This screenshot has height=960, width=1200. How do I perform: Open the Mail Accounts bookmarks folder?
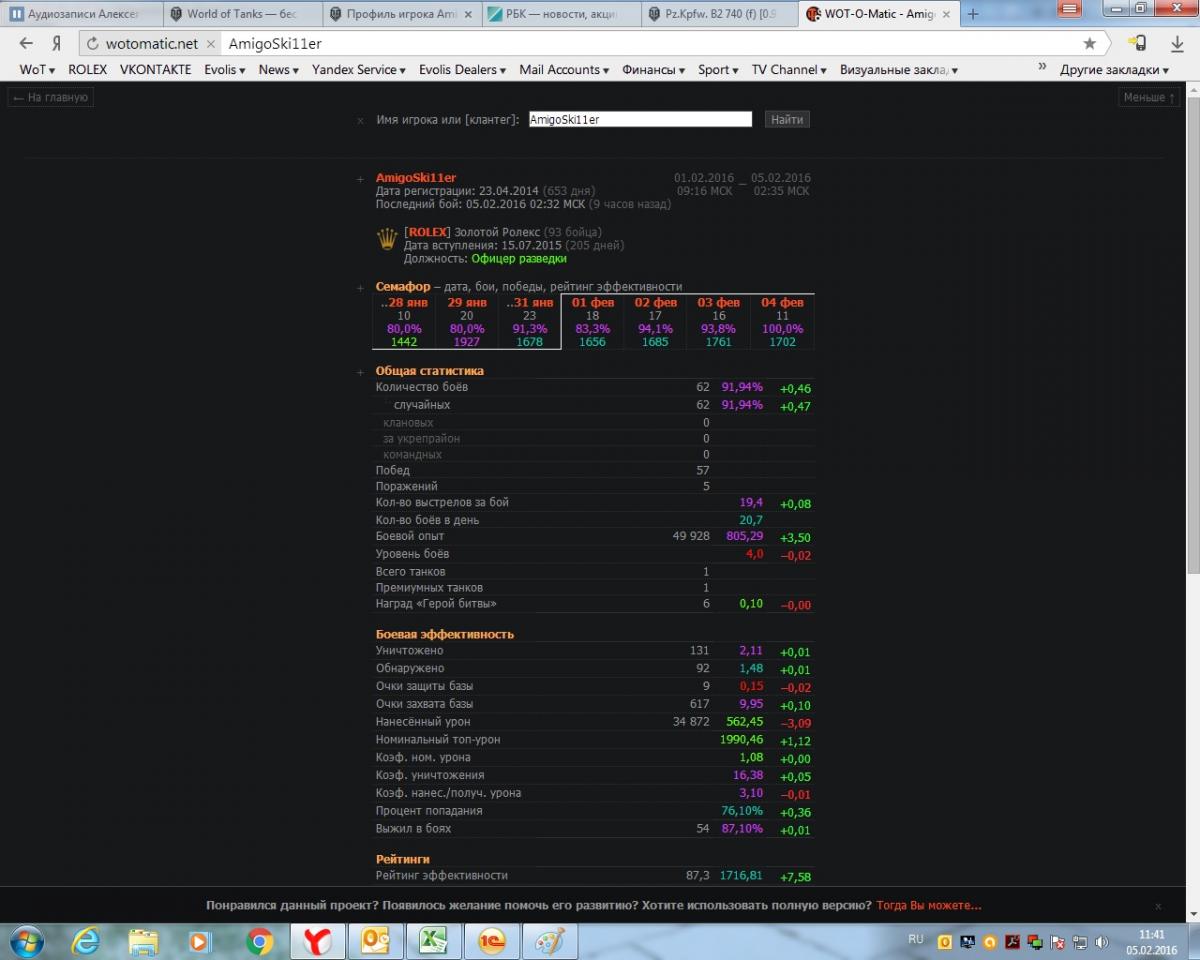click(565, 70)
